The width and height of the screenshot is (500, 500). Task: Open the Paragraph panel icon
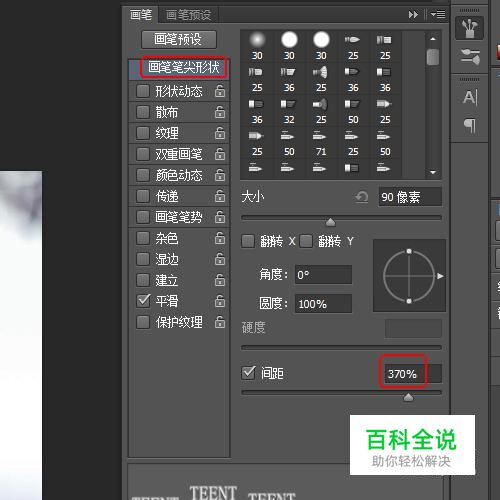point(470,126)
